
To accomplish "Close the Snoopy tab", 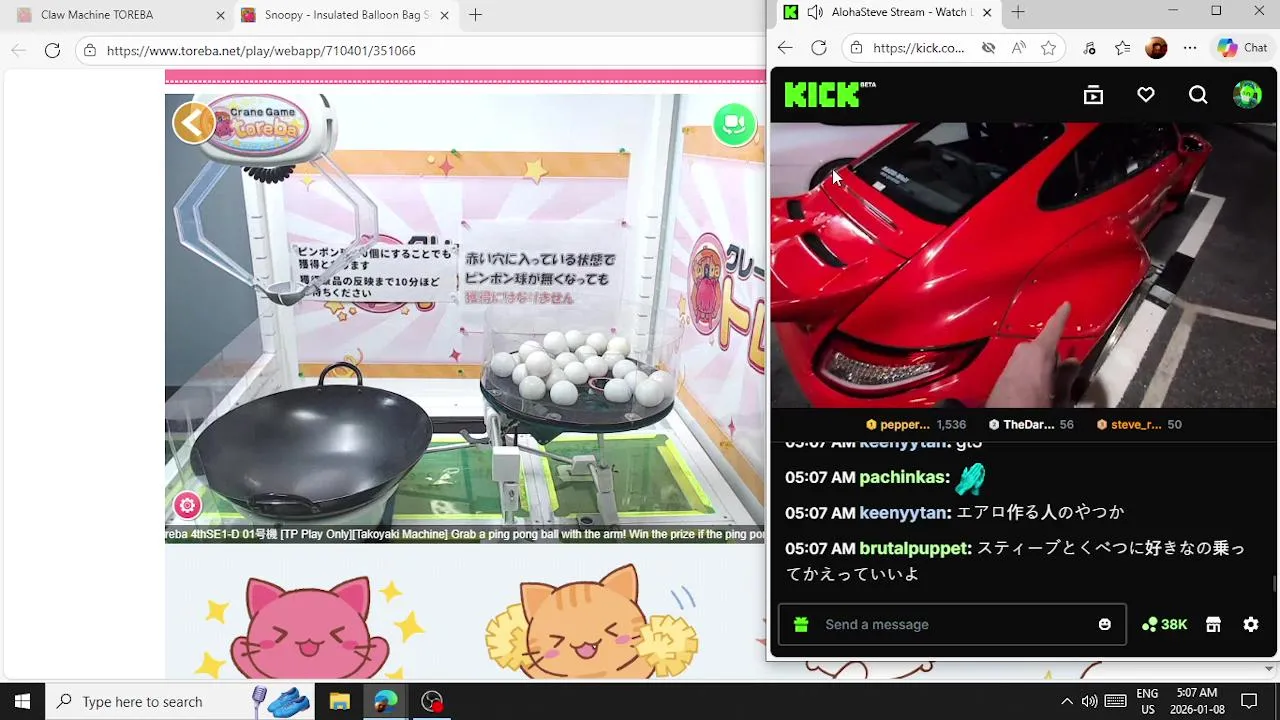I will coord(443,15).
